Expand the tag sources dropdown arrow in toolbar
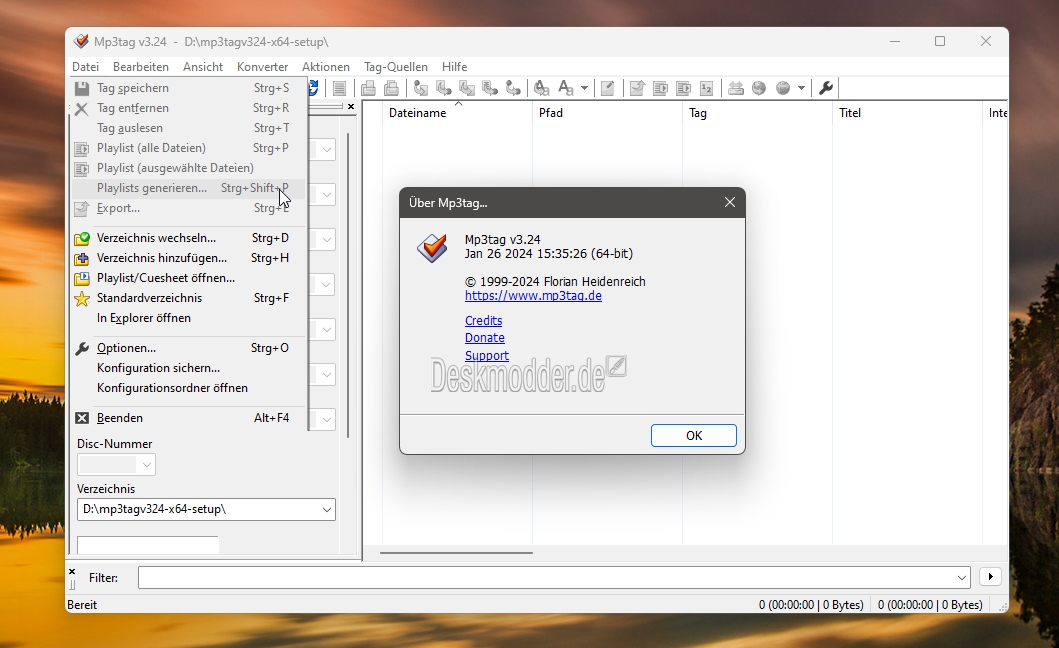 click(x=801, y=88)
